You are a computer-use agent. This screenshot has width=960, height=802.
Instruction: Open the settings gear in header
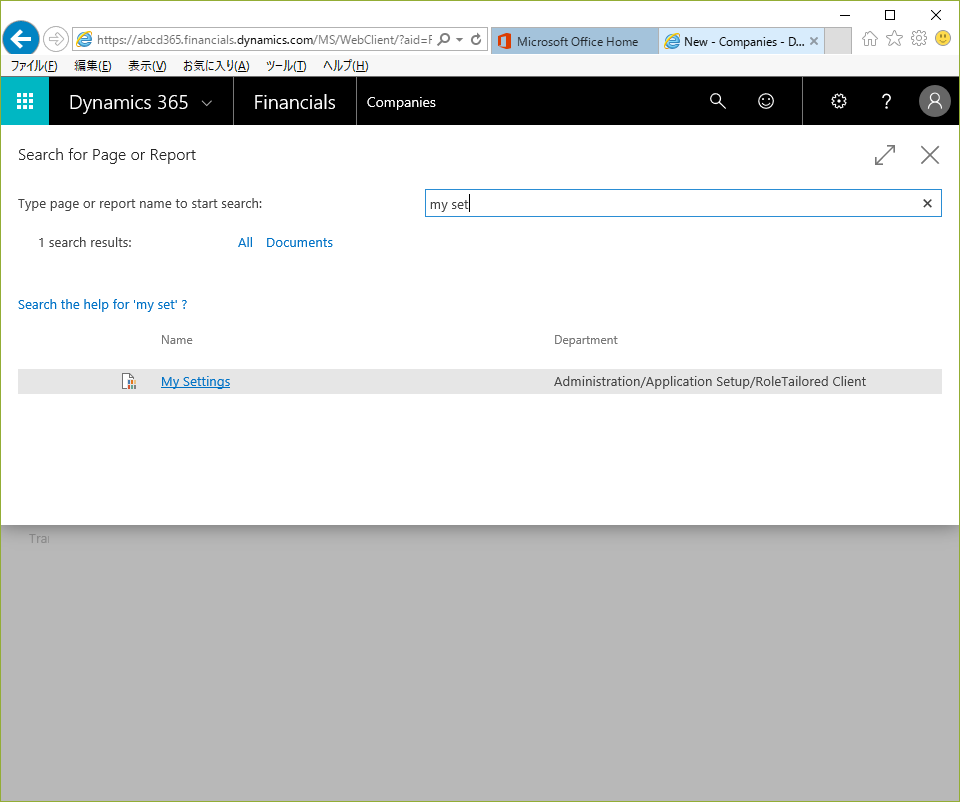(x=839, y=101)
